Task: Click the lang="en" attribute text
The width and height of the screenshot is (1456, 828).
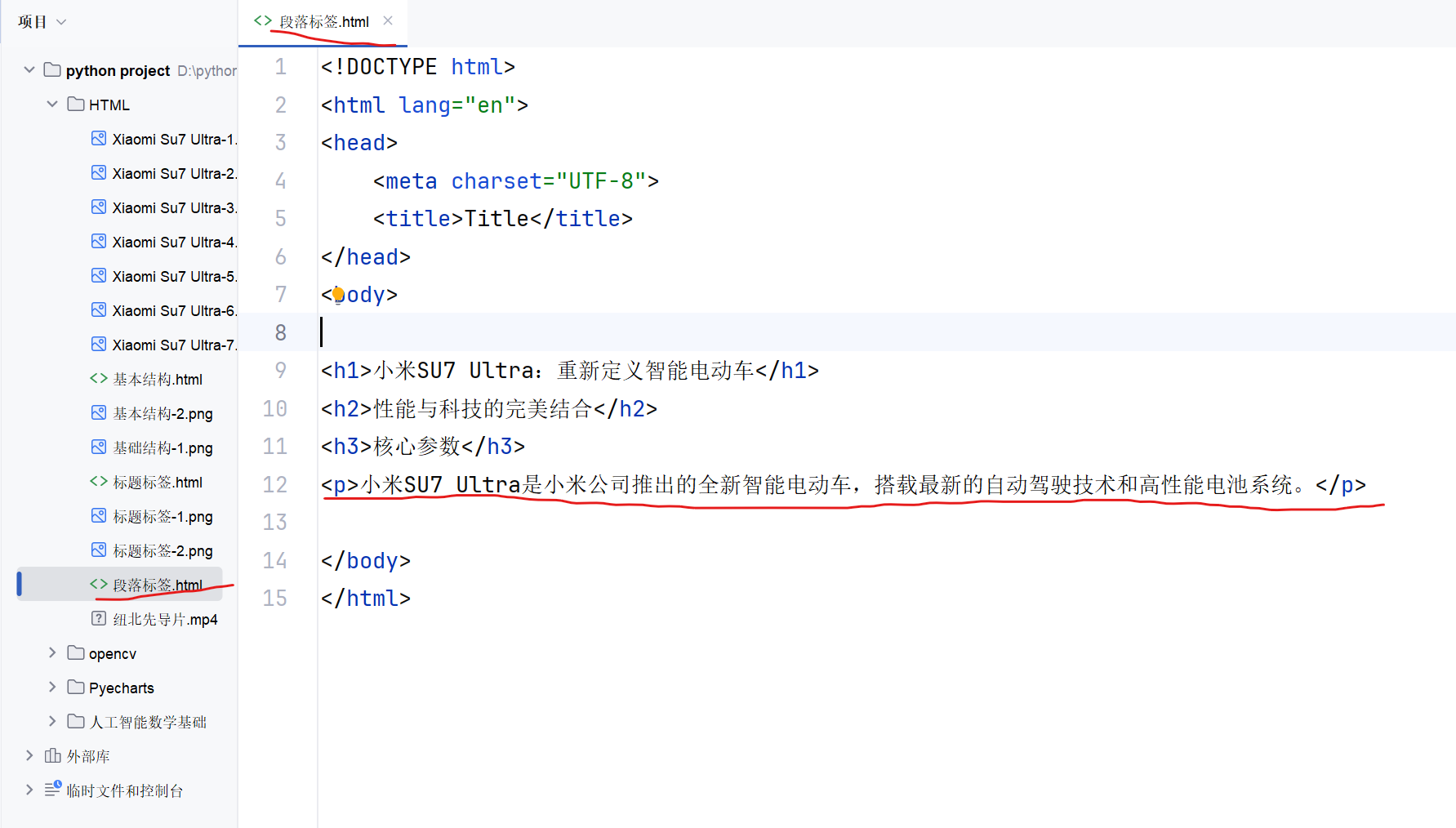Action: point(457,105)
